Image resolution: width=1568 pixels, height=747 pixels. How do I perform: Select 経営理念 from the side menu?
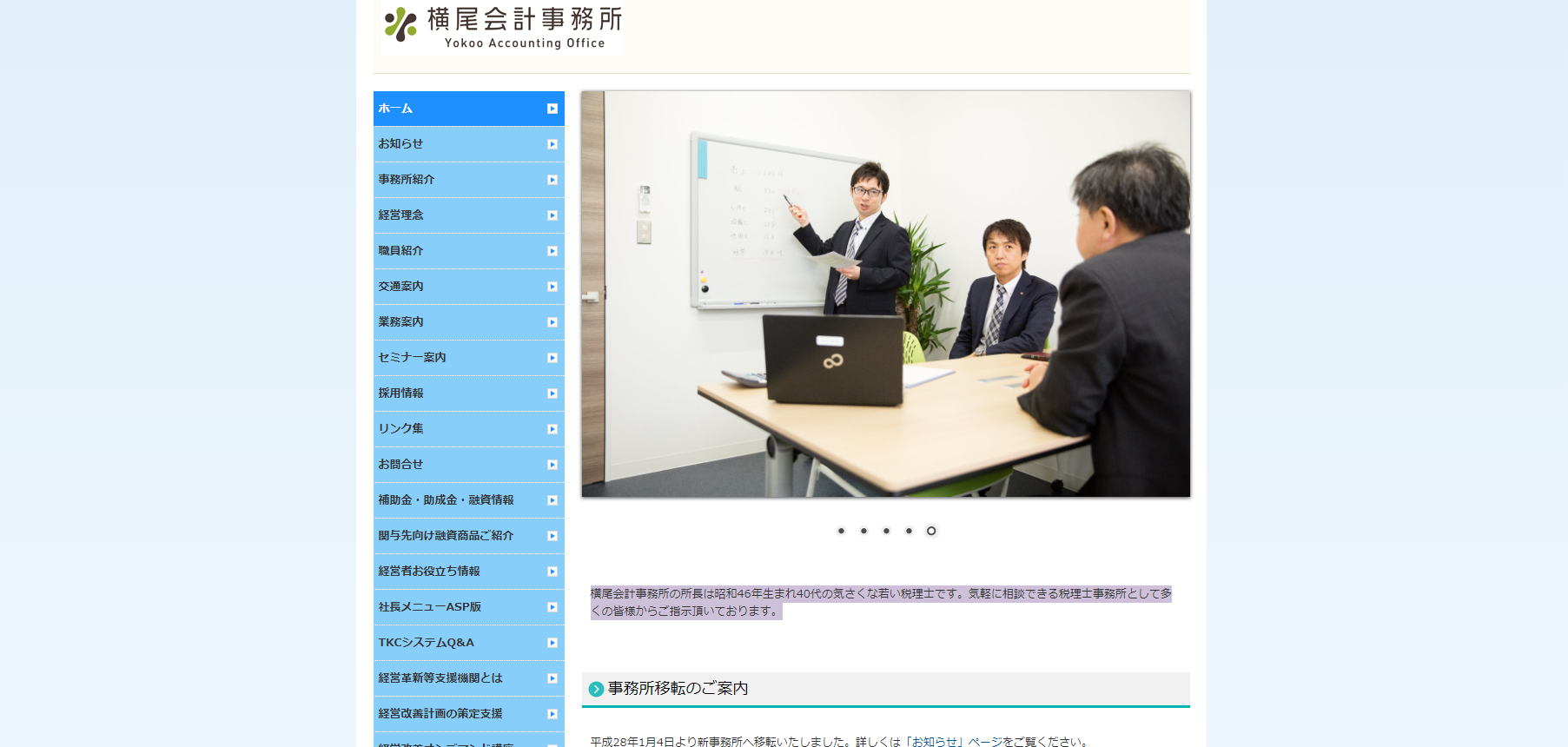click(x=469, y=215)
